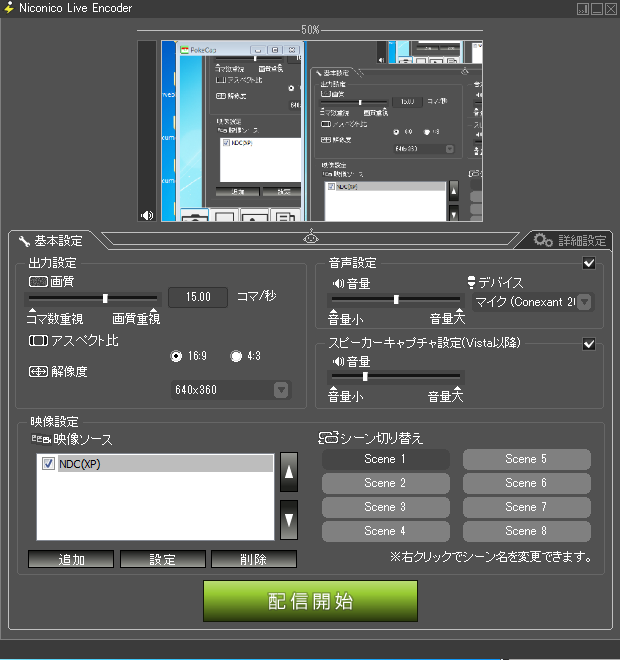Switch to Scene 7
Image resolution: width=620 pixels, height=660 pixels.
pyautogui.click(x=527, y=507)
